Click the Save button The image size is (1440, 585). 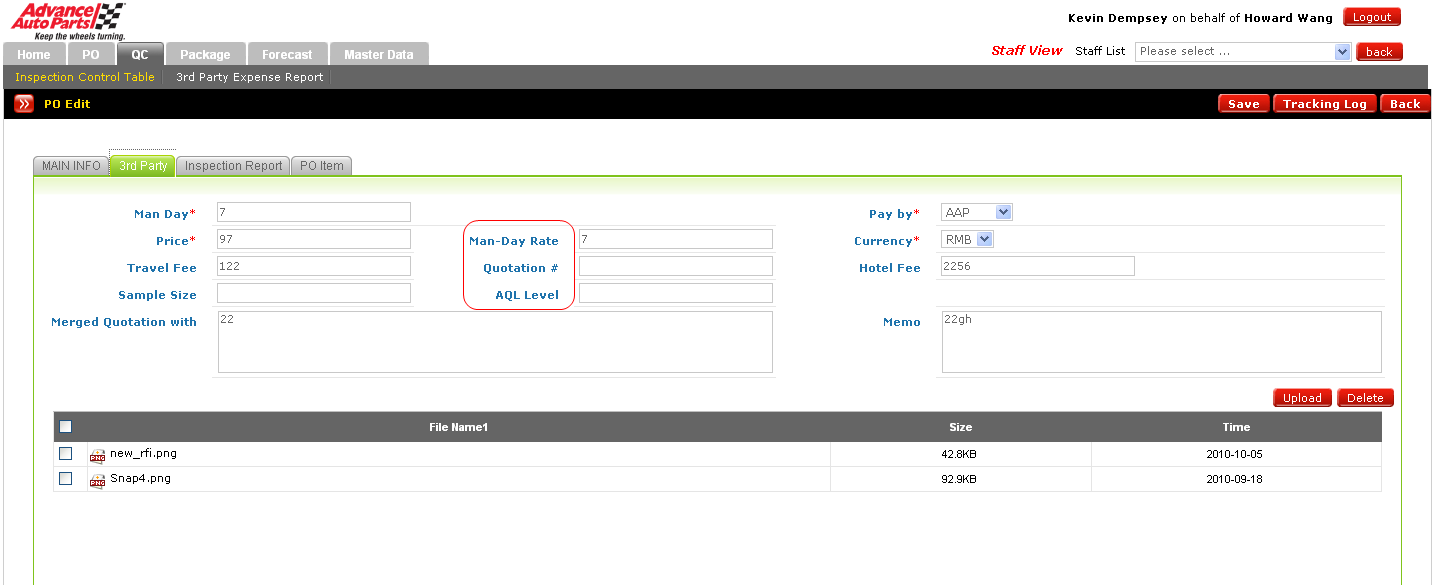pyautogui.click(x=1243, y=104)
